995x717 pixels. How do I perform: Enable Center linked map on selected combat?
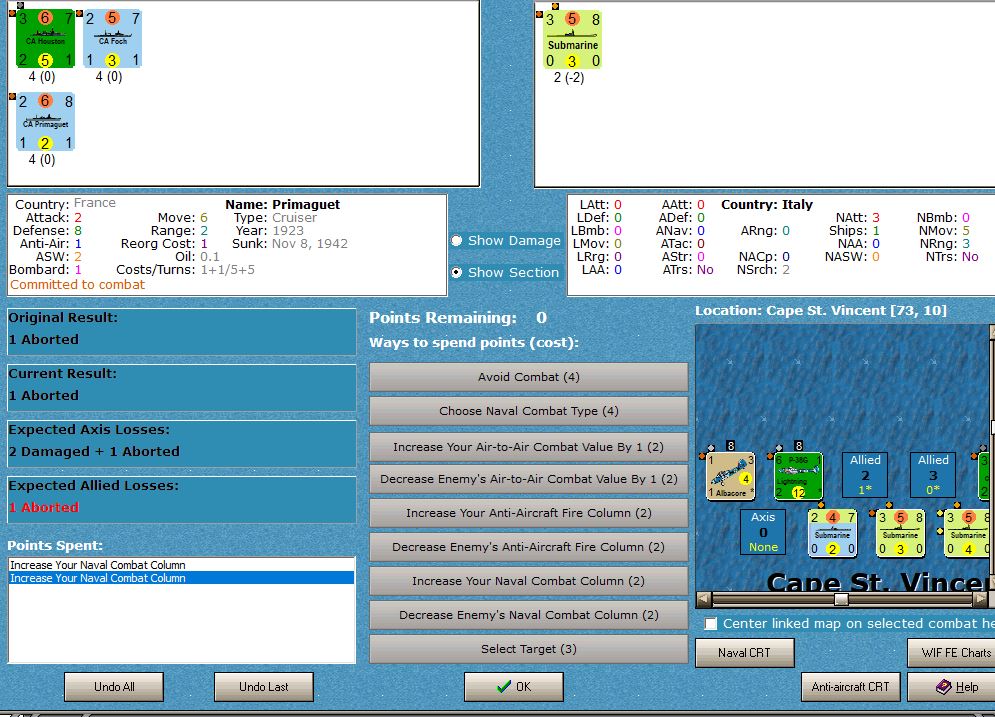click(711, 624)
